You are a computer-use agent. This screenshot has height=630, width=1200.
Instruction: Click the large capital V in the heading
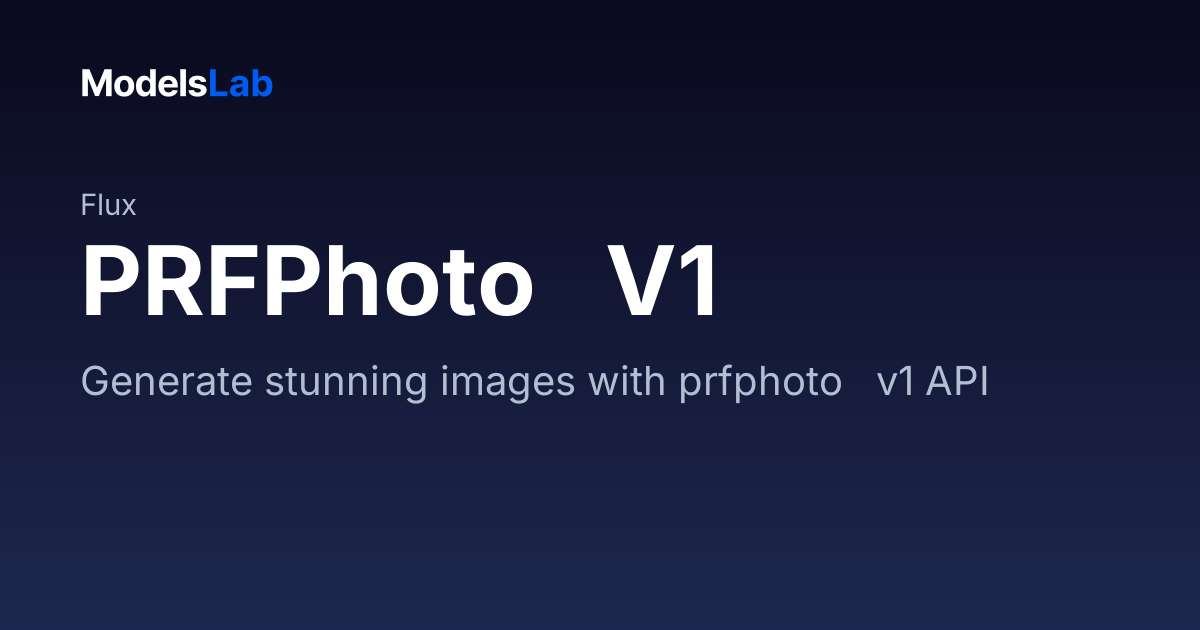[643, 284]
